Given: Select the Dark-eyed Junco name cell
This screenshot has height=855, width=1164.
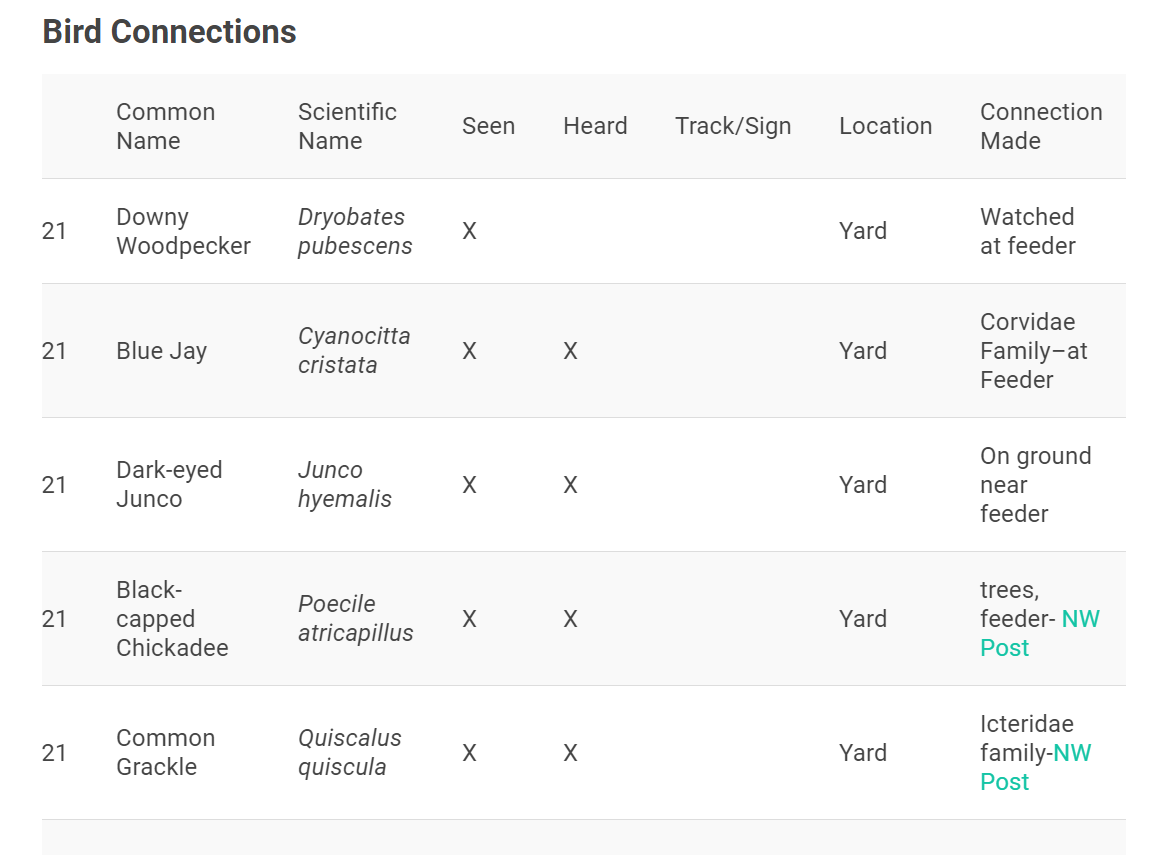Looking at the screenshot, I should click(x=169, y=485).
